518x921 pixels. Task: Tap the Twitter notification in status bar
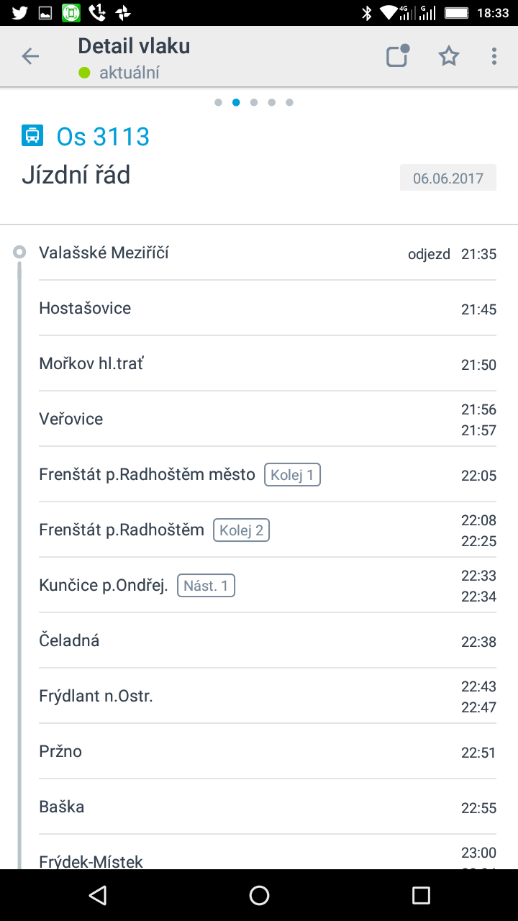click(x=19, y=13)
